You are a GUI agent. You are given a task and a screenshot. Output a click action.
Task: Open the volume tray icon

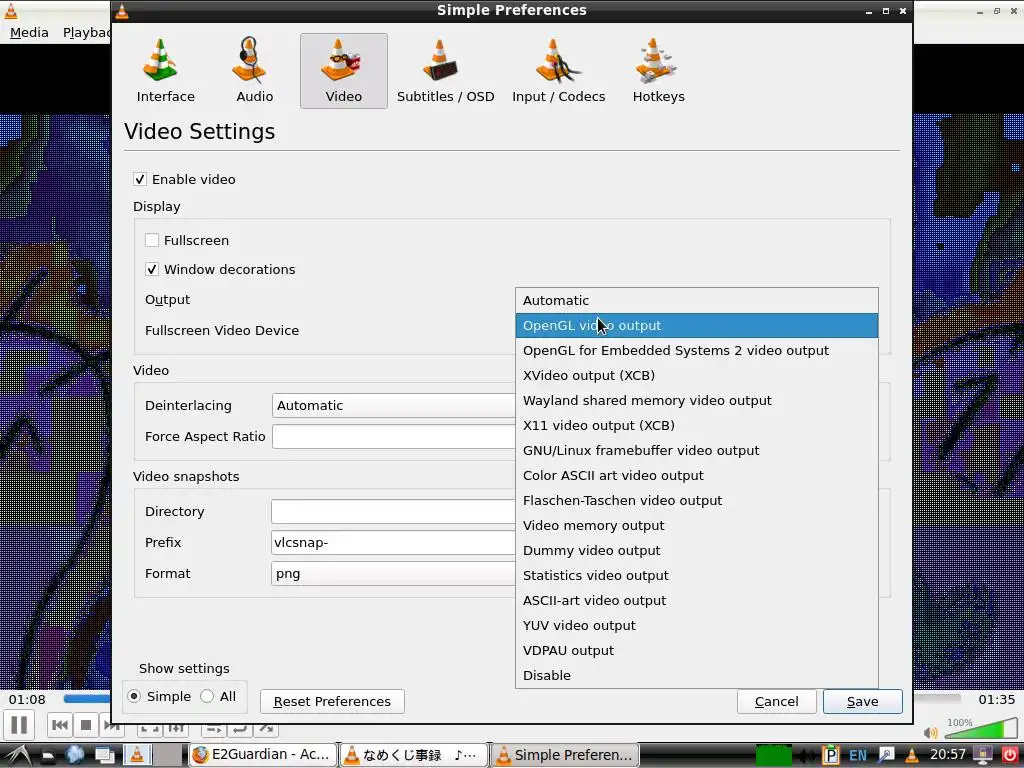[x=807, y=756]
